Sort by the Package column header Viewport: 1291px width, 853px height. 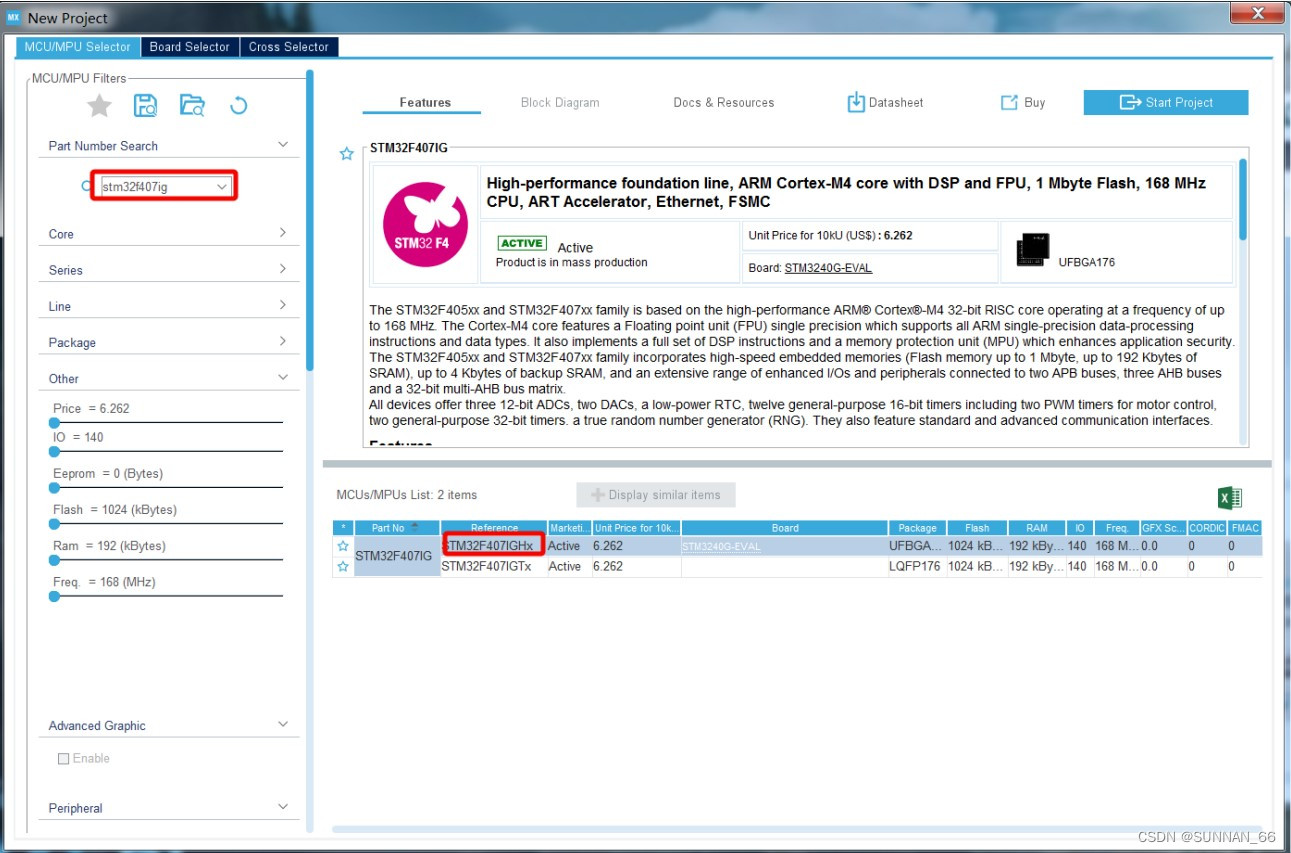pyautogui.click(x=917, y=528)
